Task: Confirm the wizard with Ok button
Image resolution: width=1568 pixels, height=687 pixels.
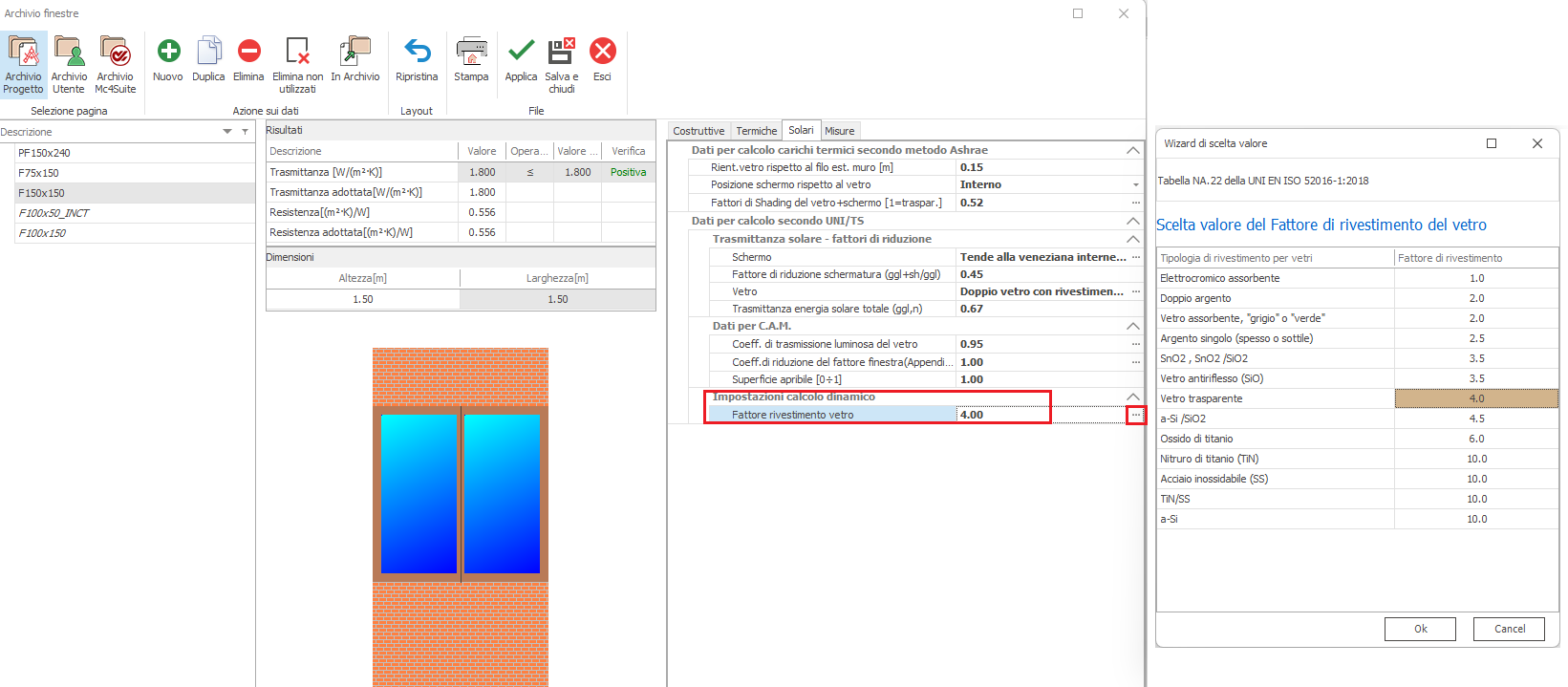Action: pos(1420,629)
